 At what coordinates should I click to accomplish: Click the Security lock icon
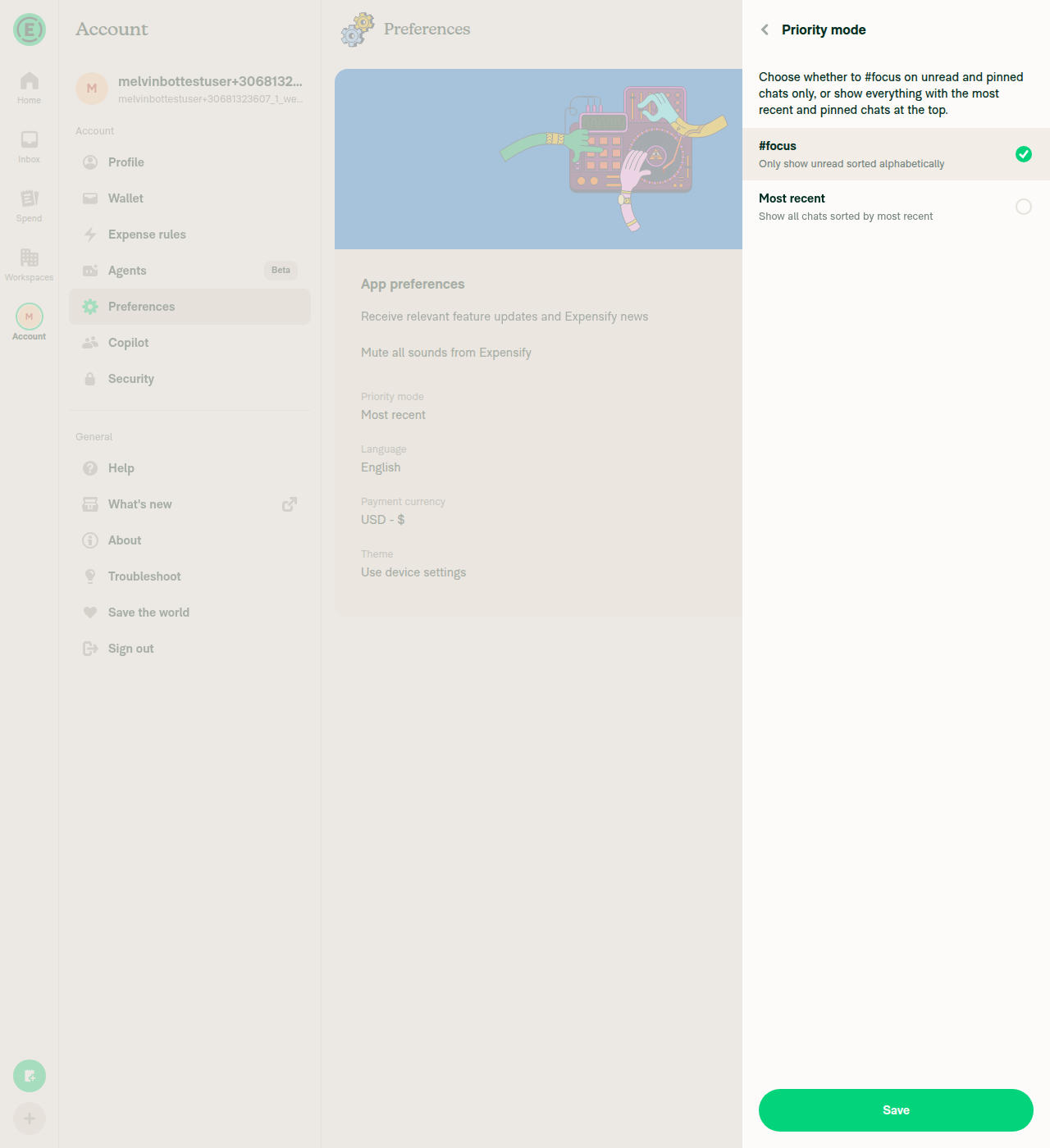pyautogui.click(x=90, y=379)
